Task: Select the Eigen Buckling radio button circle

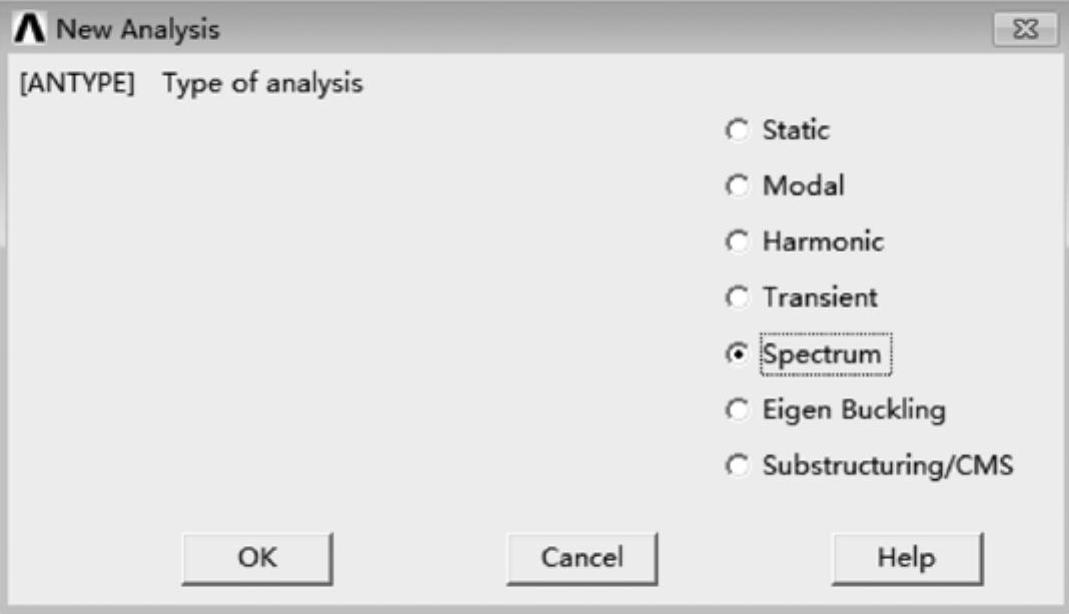Action: pyautogui.click(x=738, y=410)
